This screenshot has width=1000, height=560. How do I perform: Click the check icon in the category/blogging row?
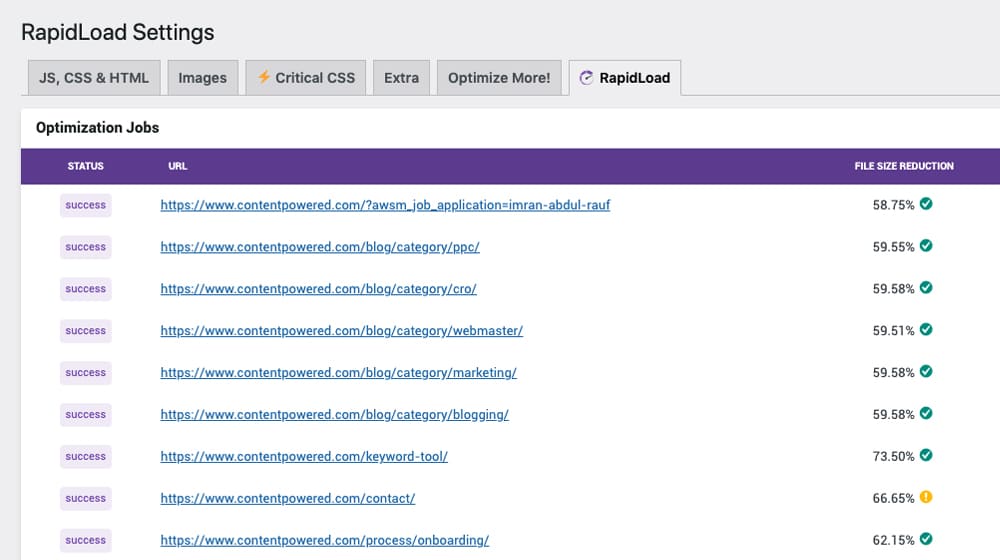pyautogui.click(x=926, y=414)
